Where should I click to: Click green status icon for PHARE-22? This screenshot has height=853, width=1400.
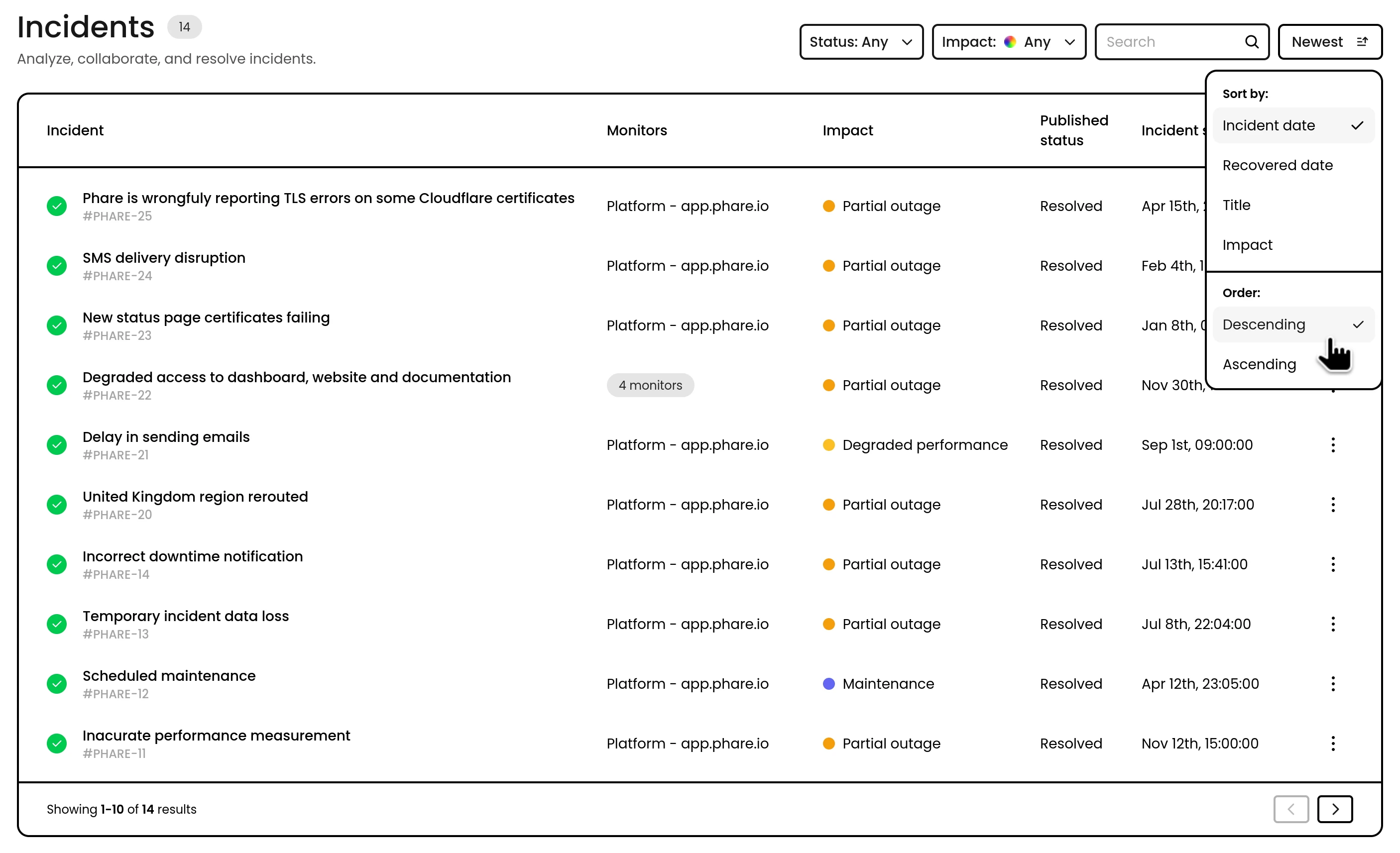[x=57, y=385]
